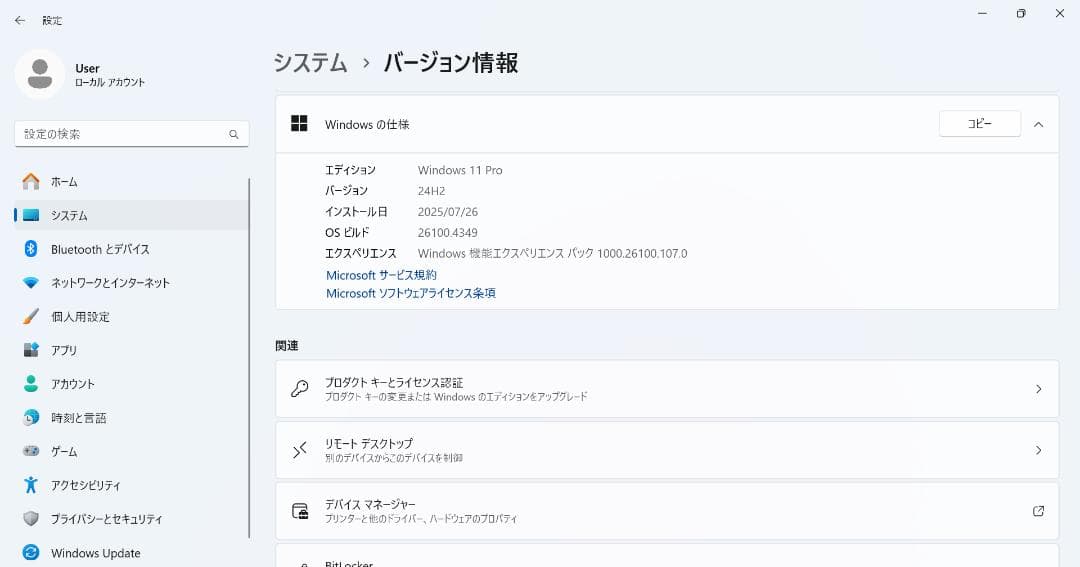The image size is (1080, 567).
Task: Click the リモート デスクトップ icon
Action: click(300, 450)
